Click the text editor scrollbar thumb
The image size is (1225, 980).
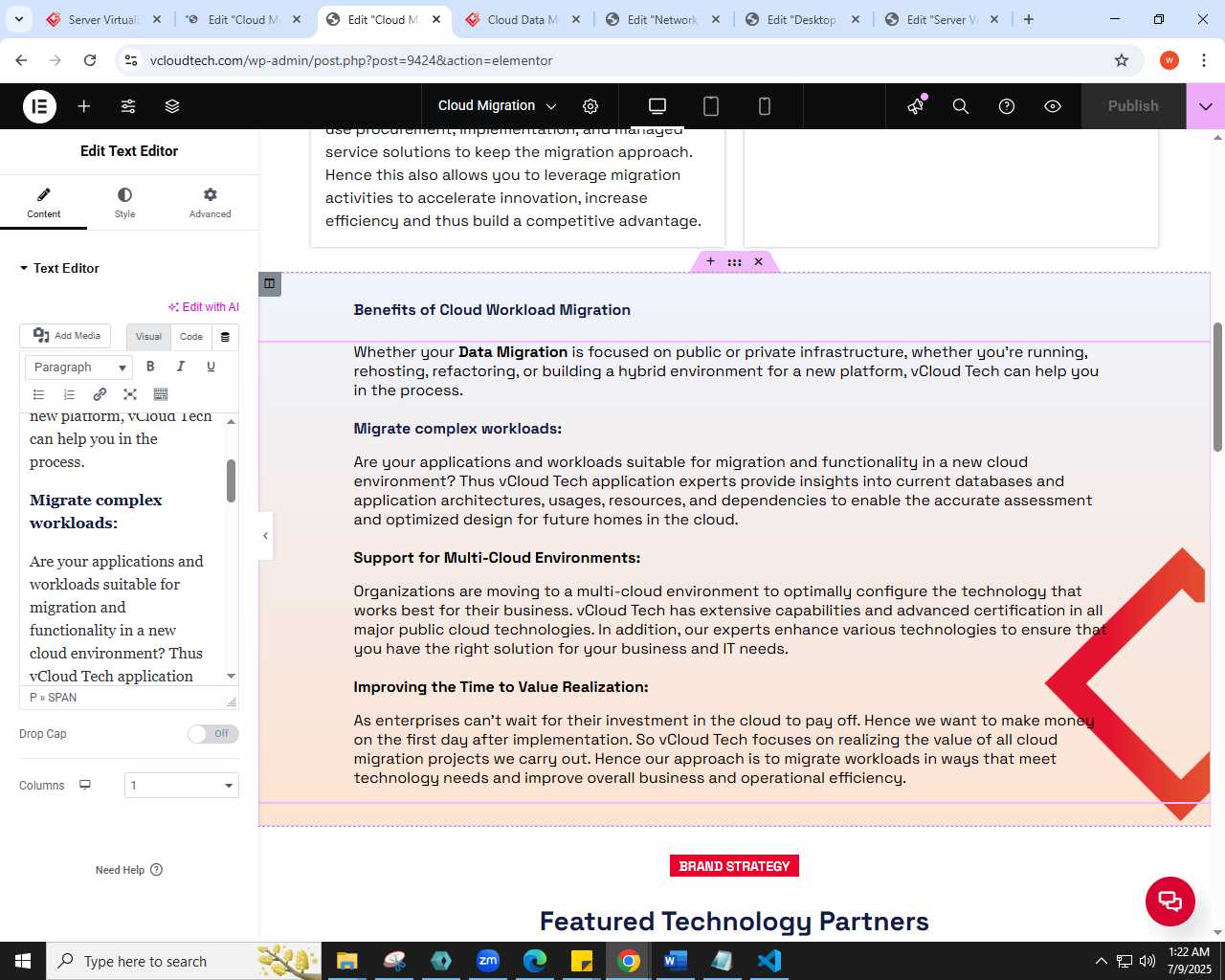[231, 480]
